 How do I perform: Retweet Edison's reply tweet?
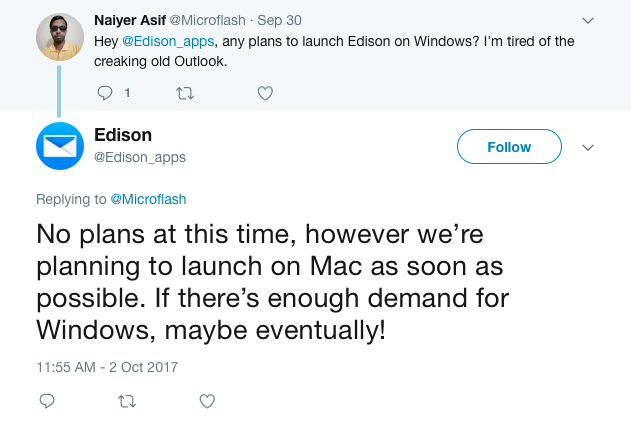[x=127, y=401]
